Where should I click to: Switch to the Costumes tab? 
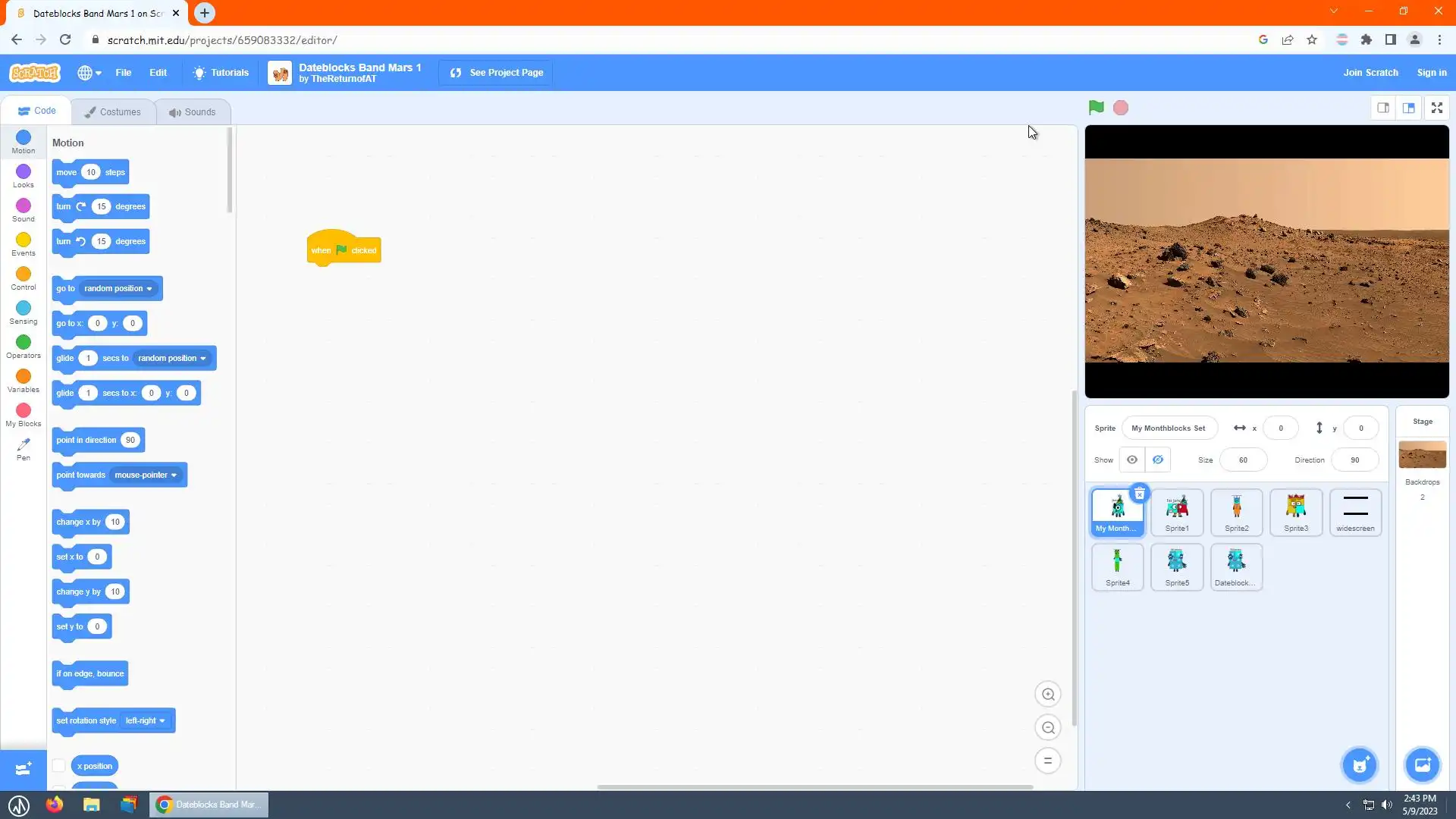click(x=113, y=111)
